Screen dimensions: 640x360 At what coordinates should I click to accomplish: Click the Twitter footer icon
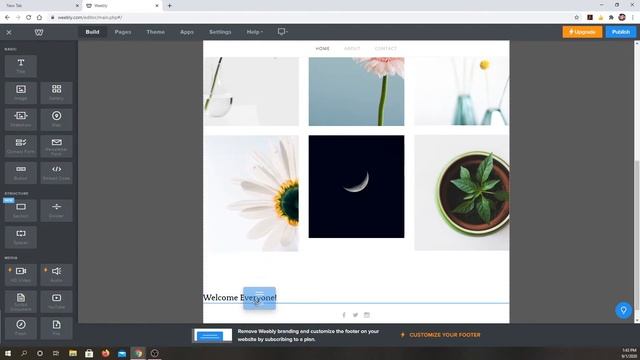(356, 315)
